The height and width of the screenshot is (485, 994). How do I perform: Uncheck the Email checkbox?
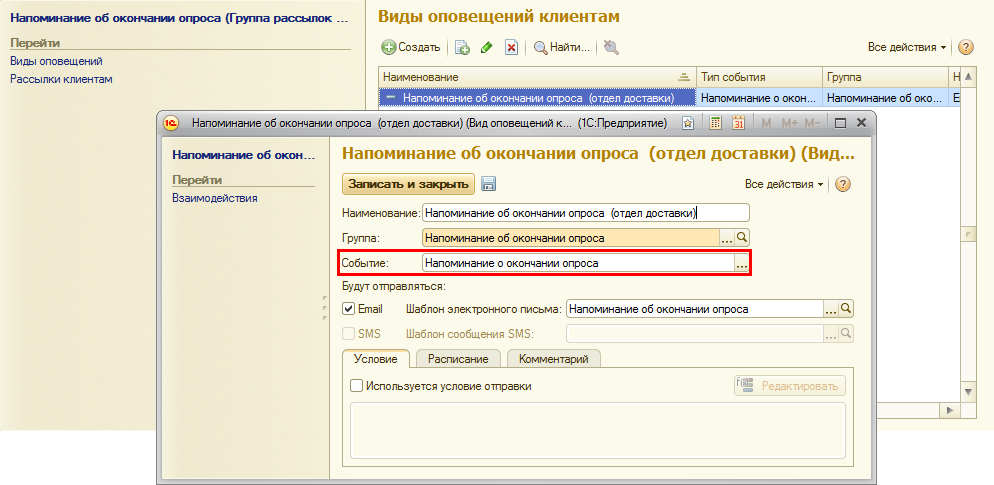pos(349,309)
